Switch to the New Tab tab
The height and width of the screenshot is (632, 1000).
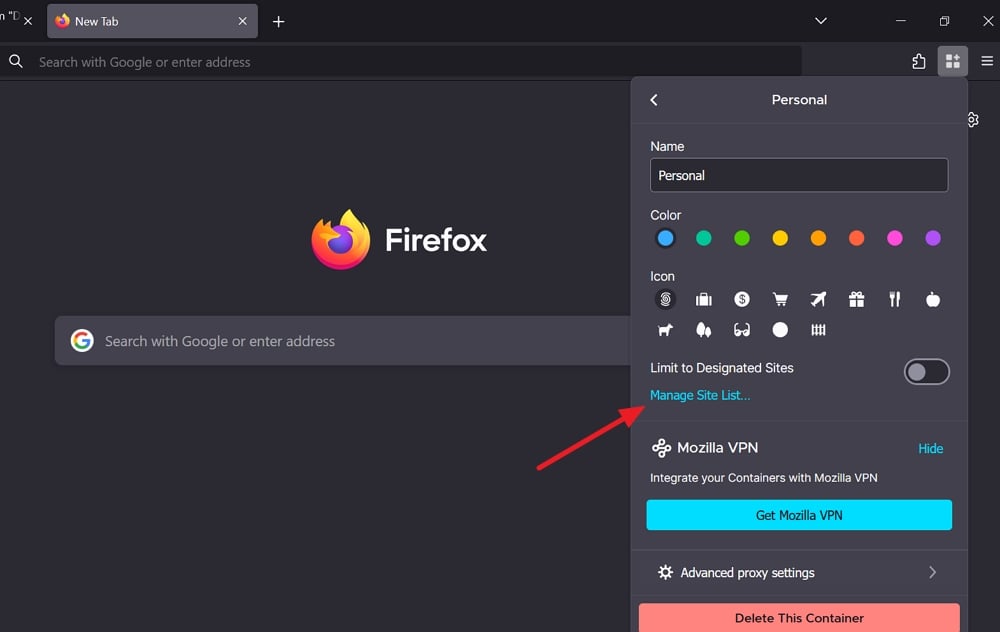pos(152,21)
